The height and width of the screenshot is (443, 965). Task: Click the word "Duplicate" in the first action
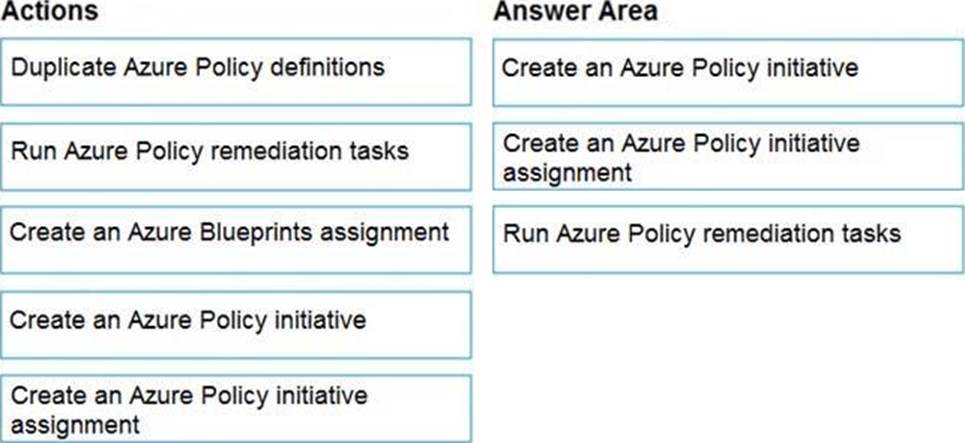pos(64,67)
